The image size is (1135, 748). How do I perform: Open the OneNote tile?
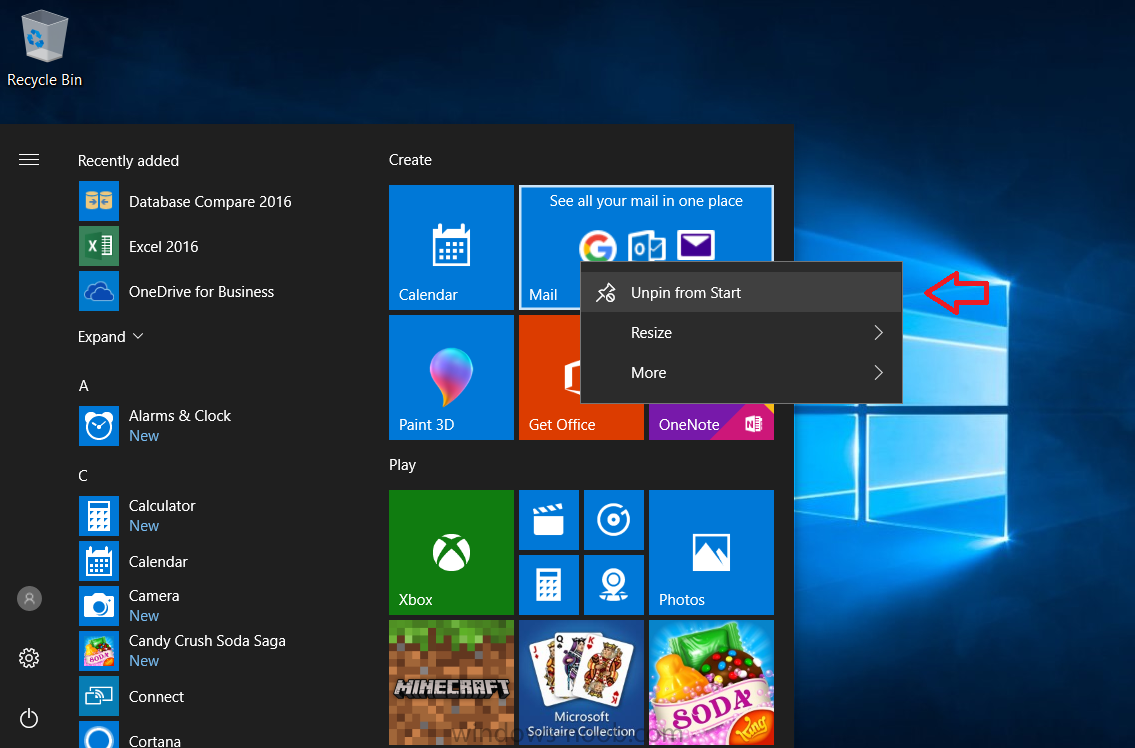(711, 421)
